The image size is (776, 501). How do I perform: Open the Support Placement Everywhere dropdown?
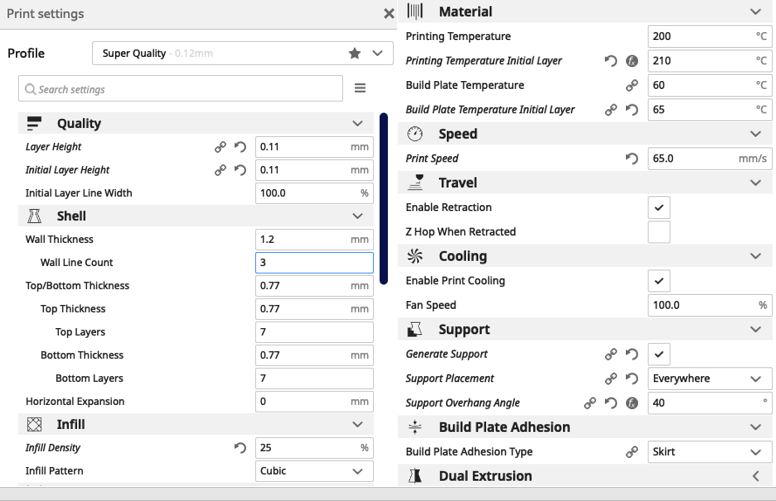coord(709,379)
